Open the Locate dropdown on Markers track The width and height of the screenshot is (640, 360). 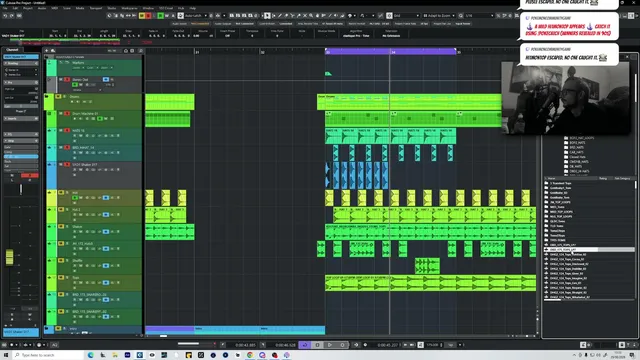tap(78, 68)
